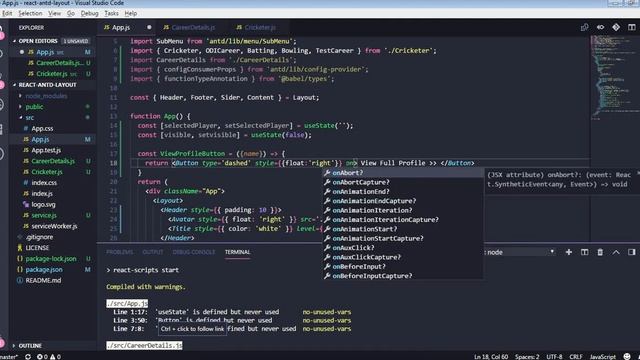This screenshot has height=360, width=640.
Task: Change indentation via Spaces: 2
Action: (527, 357)
